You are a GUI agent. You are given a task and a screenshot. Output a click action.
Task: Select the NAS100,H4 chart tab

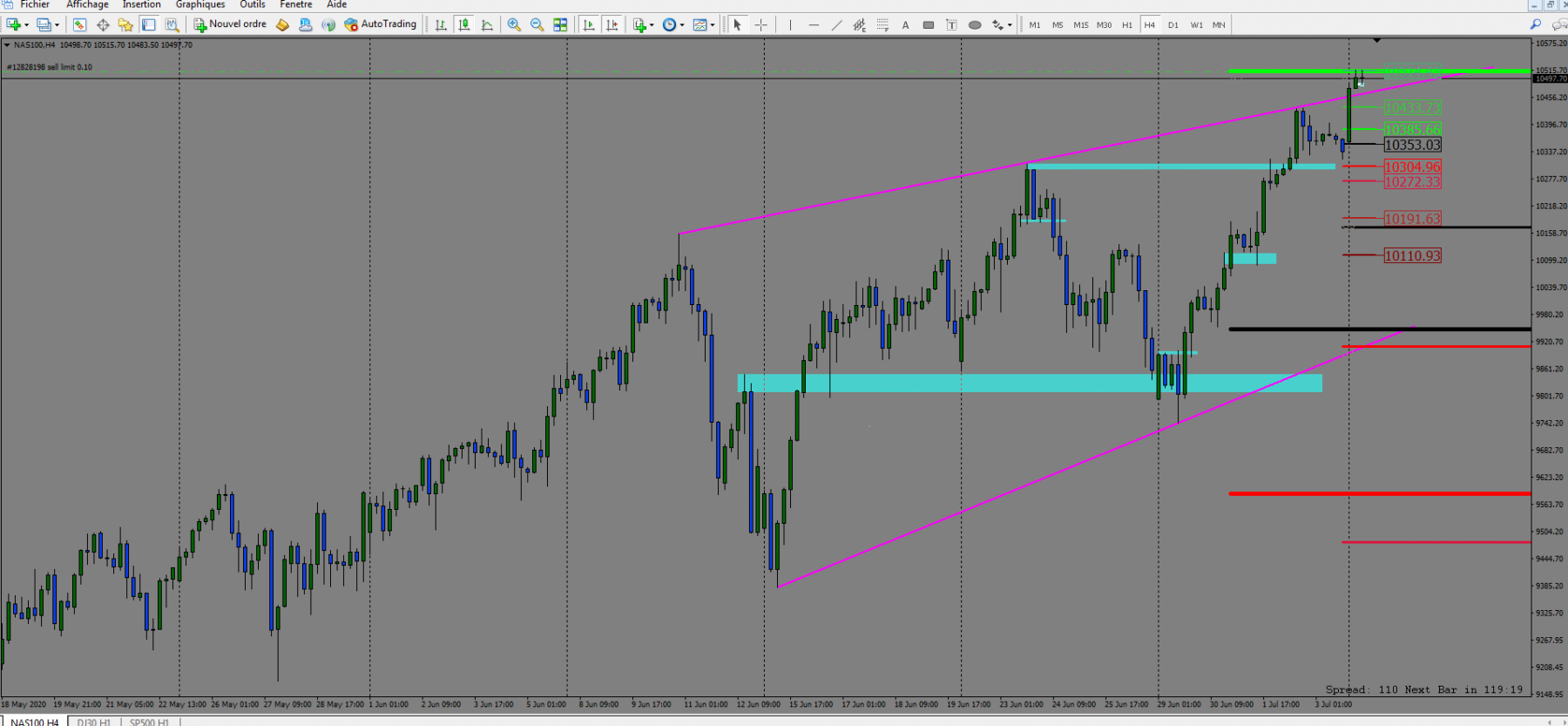(35, 722)
